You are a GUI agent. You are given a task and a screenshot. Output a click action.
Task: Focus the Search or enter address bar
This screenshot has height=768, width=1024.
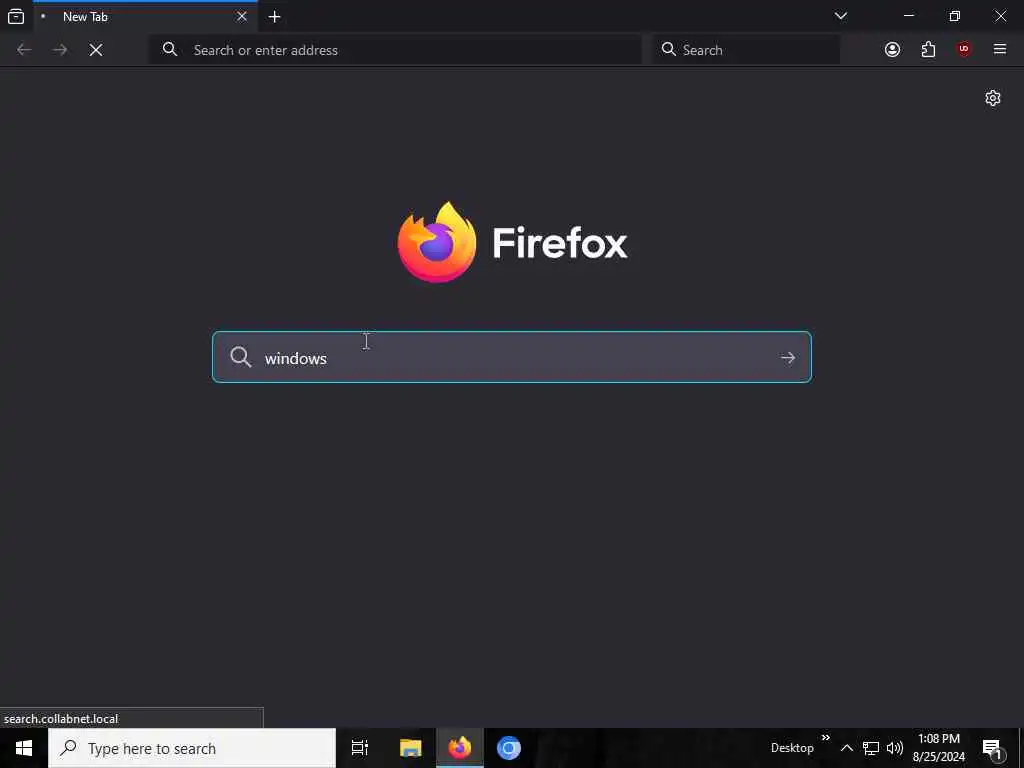coord(395,50)
